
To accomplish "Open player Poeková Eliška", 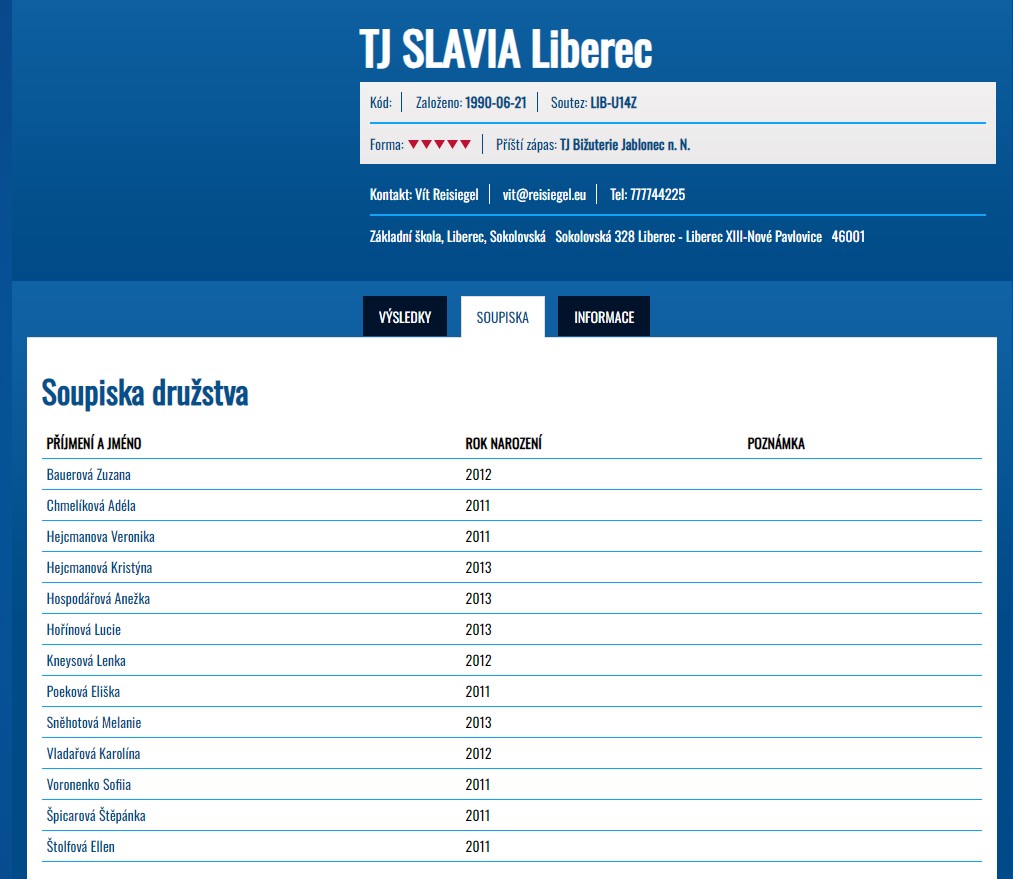I will click(83, 692).
